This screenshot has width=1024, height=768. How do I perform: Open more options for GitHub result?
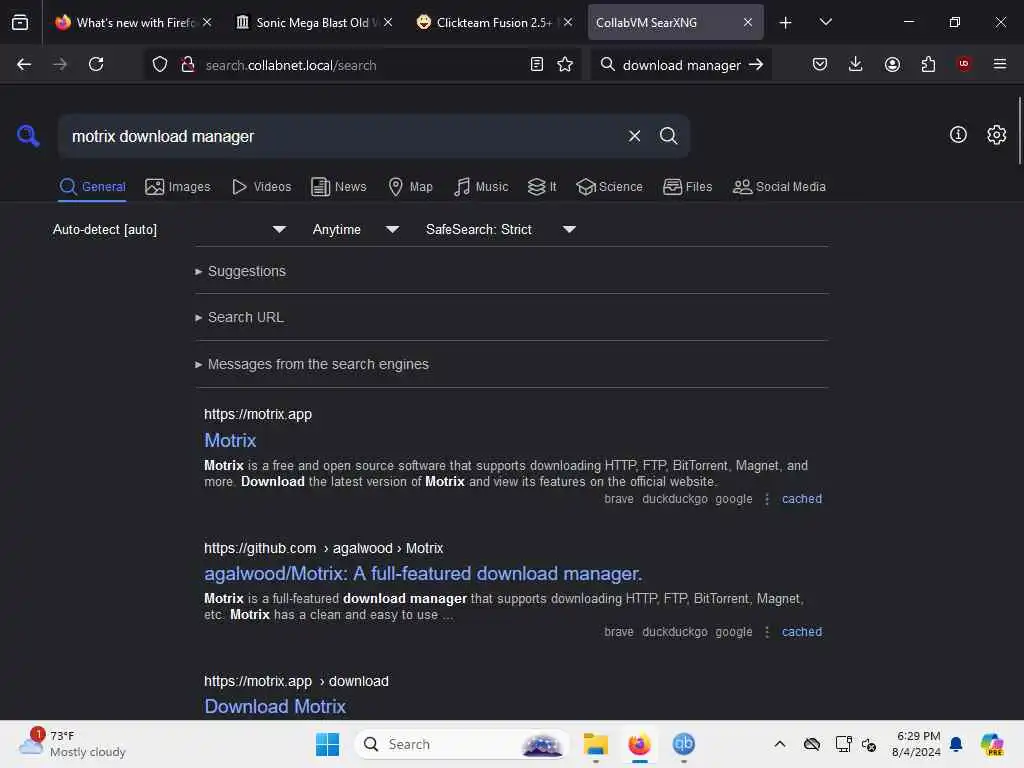tap(767, 632)
